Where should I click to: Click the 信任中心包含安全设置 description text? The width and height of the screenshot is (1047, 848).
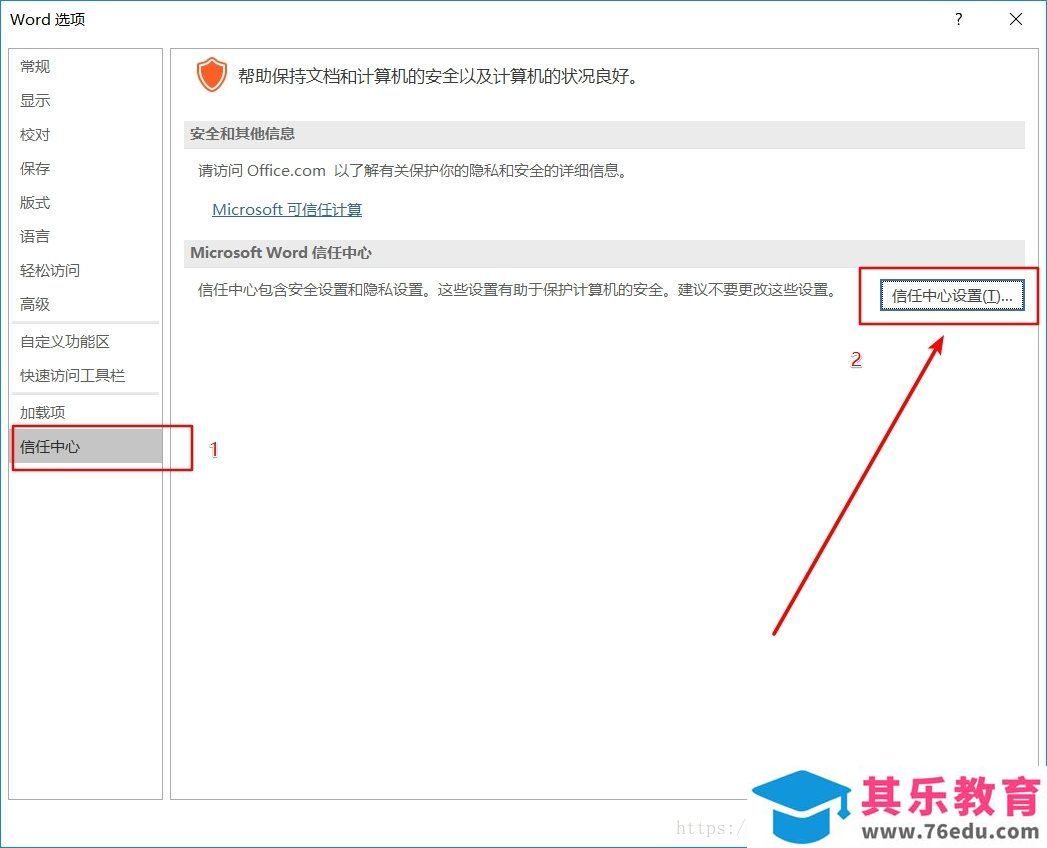517,290
